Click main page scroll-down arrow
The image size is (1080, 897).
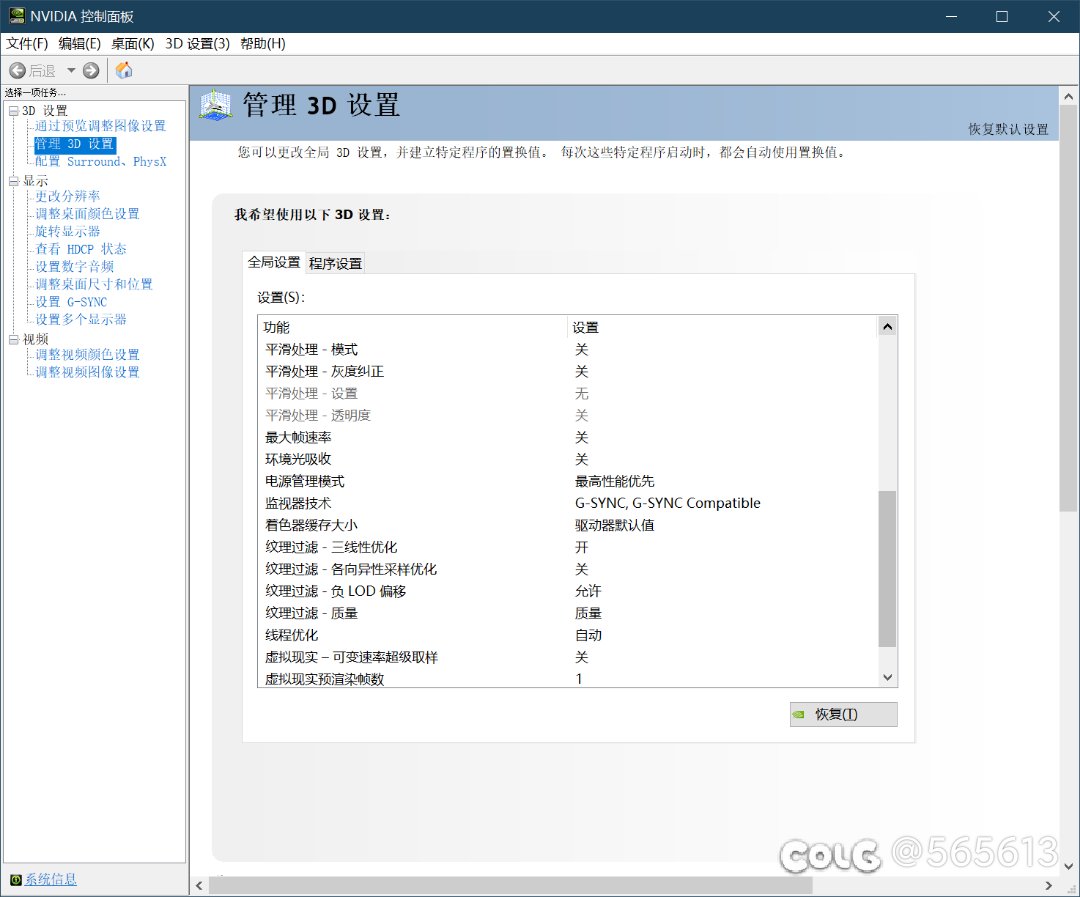pyautogui.click(x=1068, y=866)
